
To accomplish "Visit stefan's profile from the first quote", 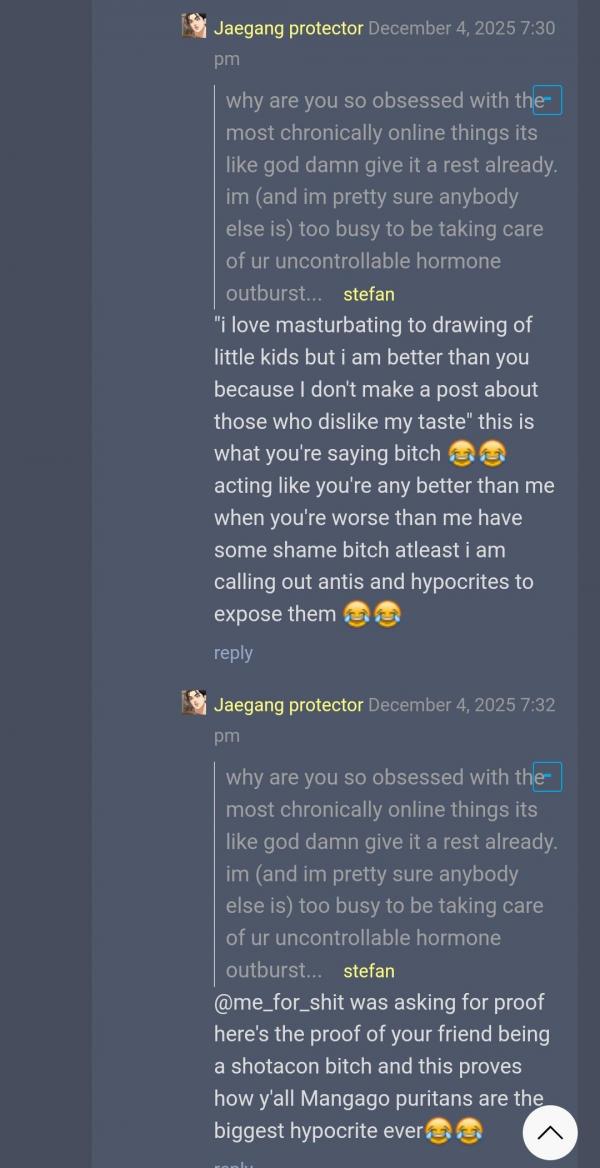I will (x=368, y=294).
